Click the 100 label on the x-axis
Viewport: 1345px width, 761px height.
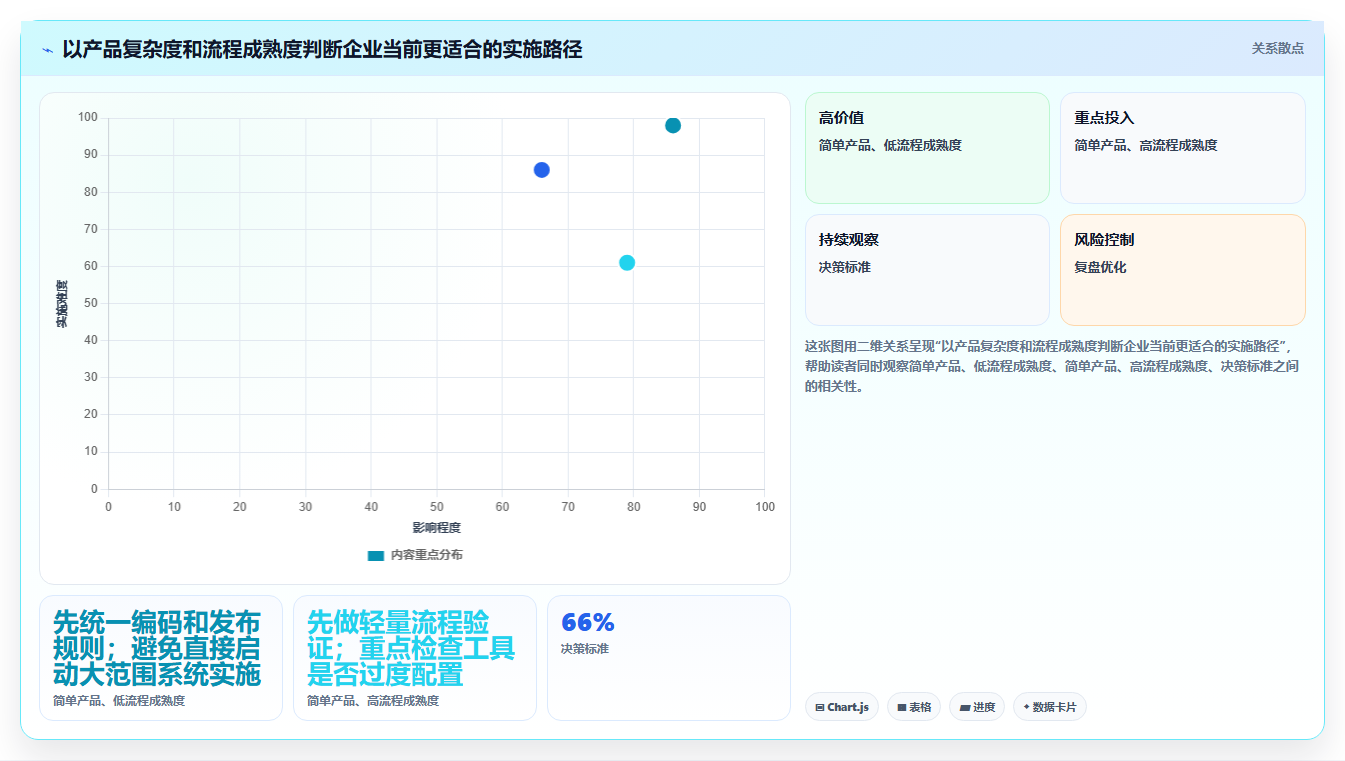[765, 507]
